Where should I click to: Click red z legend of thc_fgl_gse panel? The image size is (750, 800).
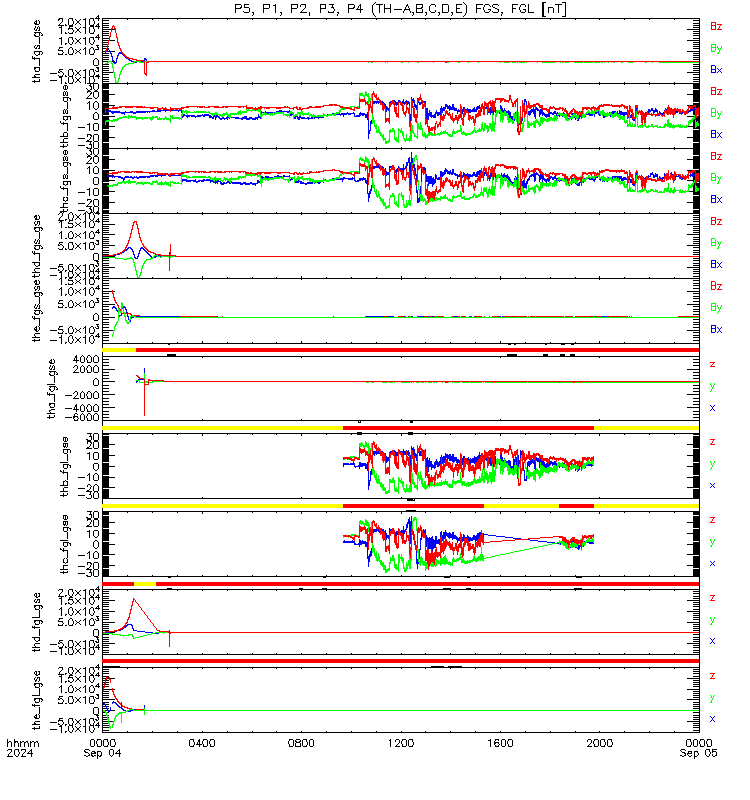pos(712,520)
